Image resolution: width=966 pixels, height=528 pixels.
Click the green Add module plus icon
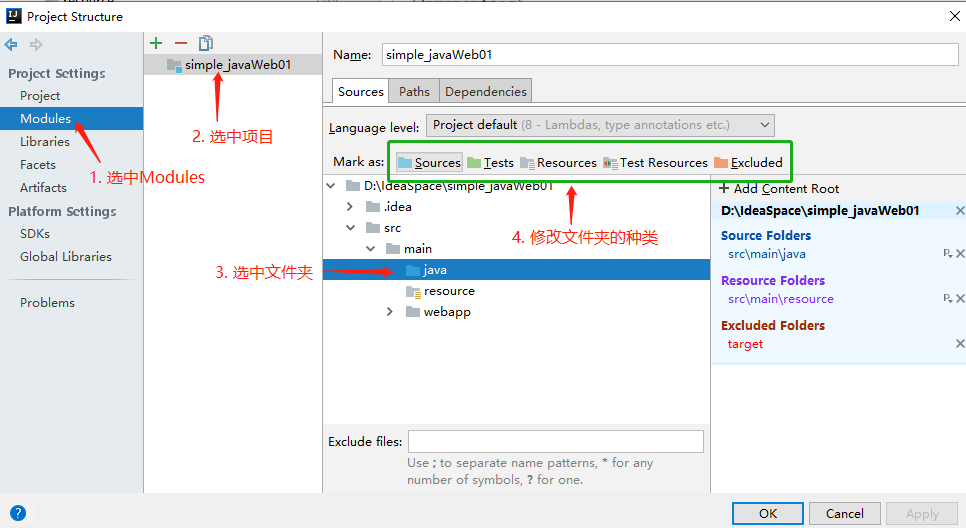[156, 43]
